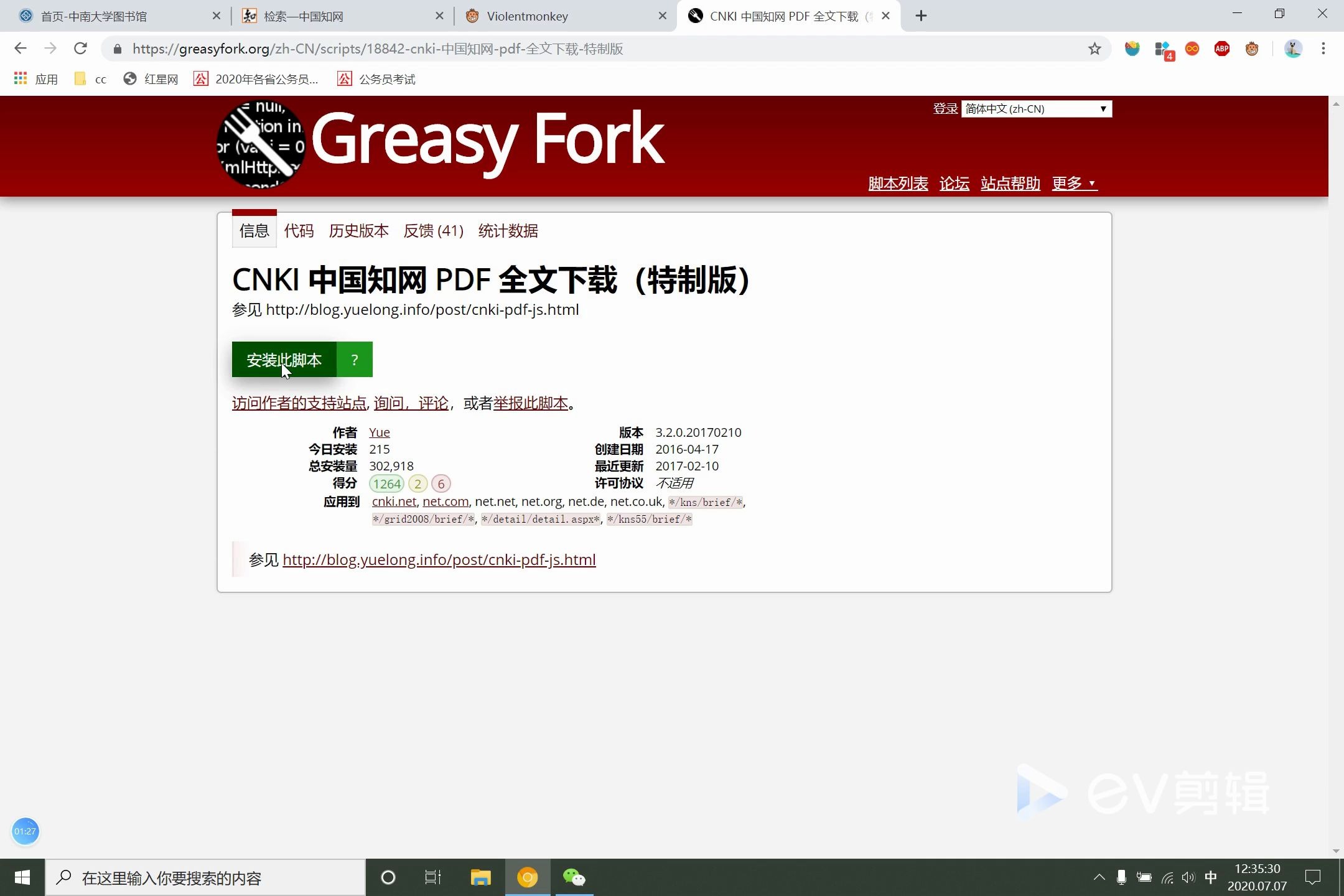The width and height of the screenshot is (1344, 896).
Task: Open Cortana circle icon on taskbar
Action: click(x=388, y=877)
